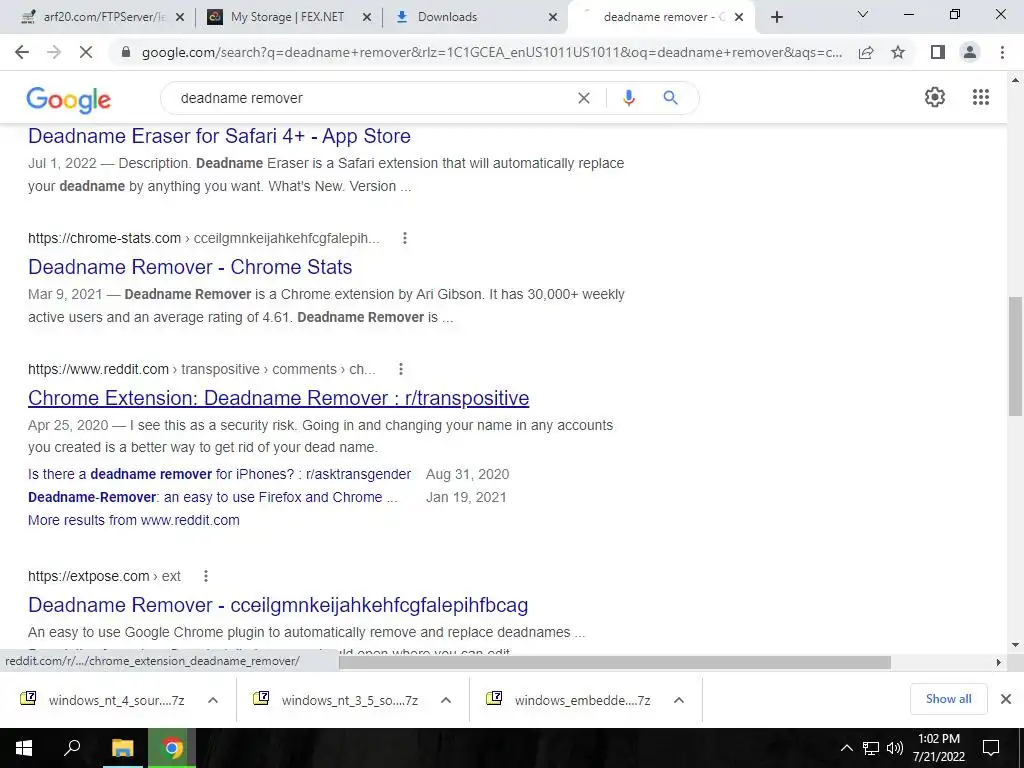1024x768 pixels.
Task: Start voice search with microphone
Action: [x=628, y=98]
